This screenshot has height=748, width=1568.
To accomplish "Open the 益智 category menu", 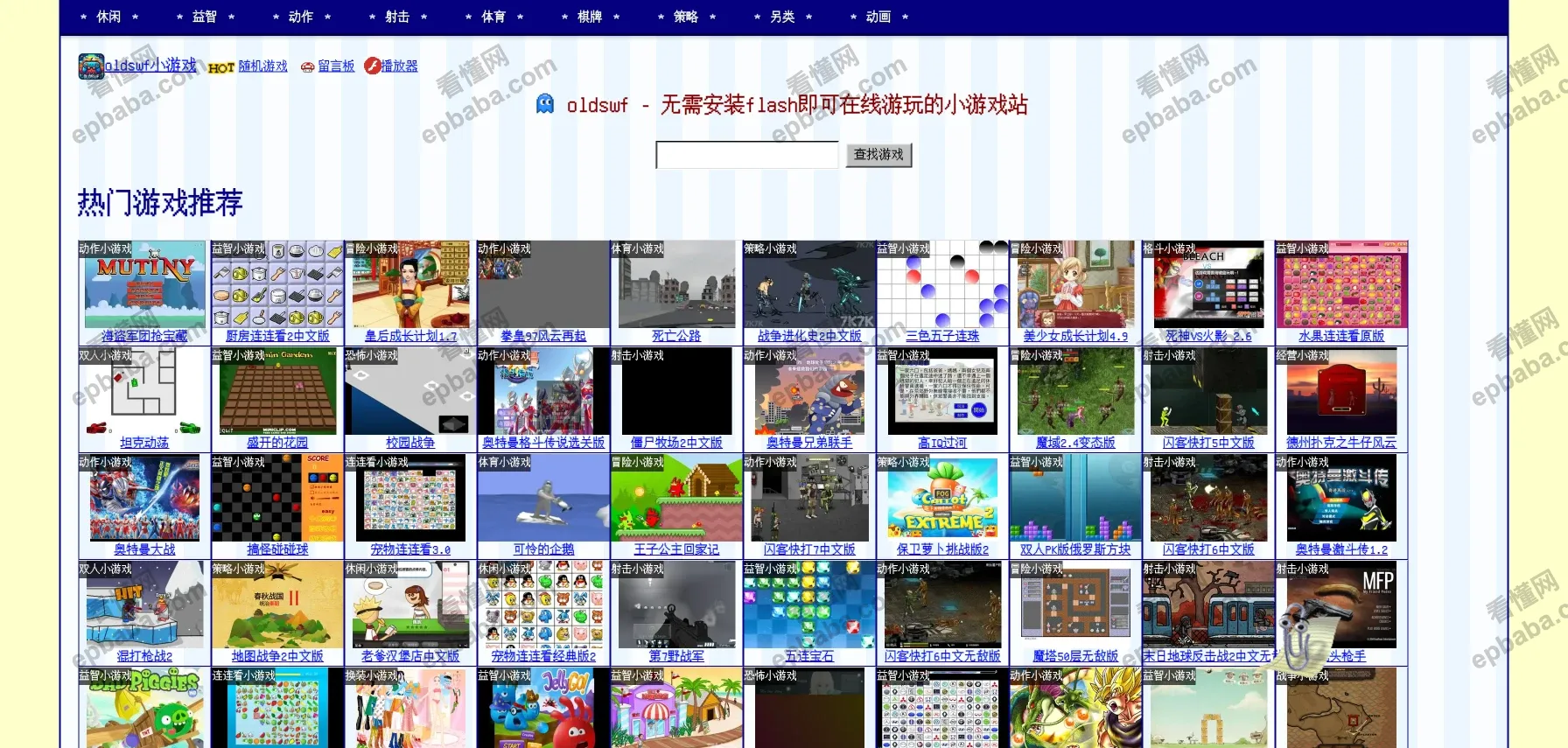I will (206, 17).
